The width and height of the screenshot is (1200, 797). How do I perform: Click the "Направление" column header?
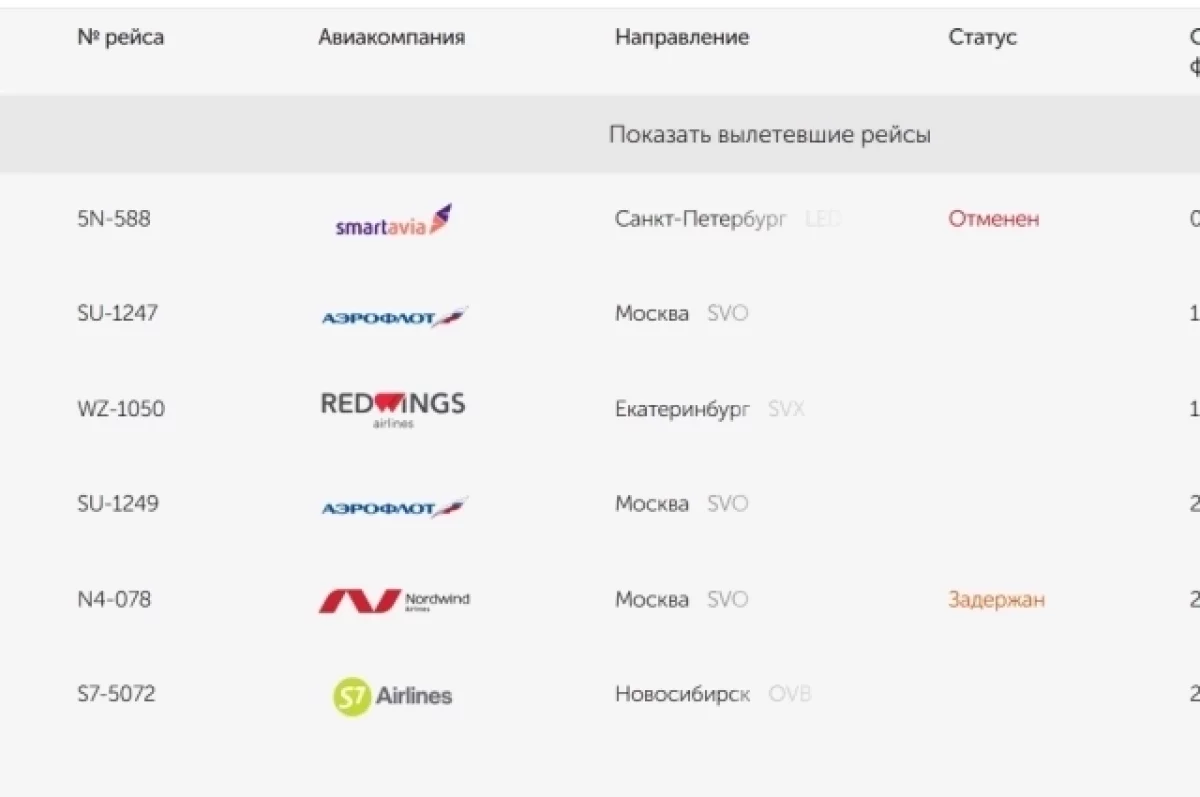(681, 38)
